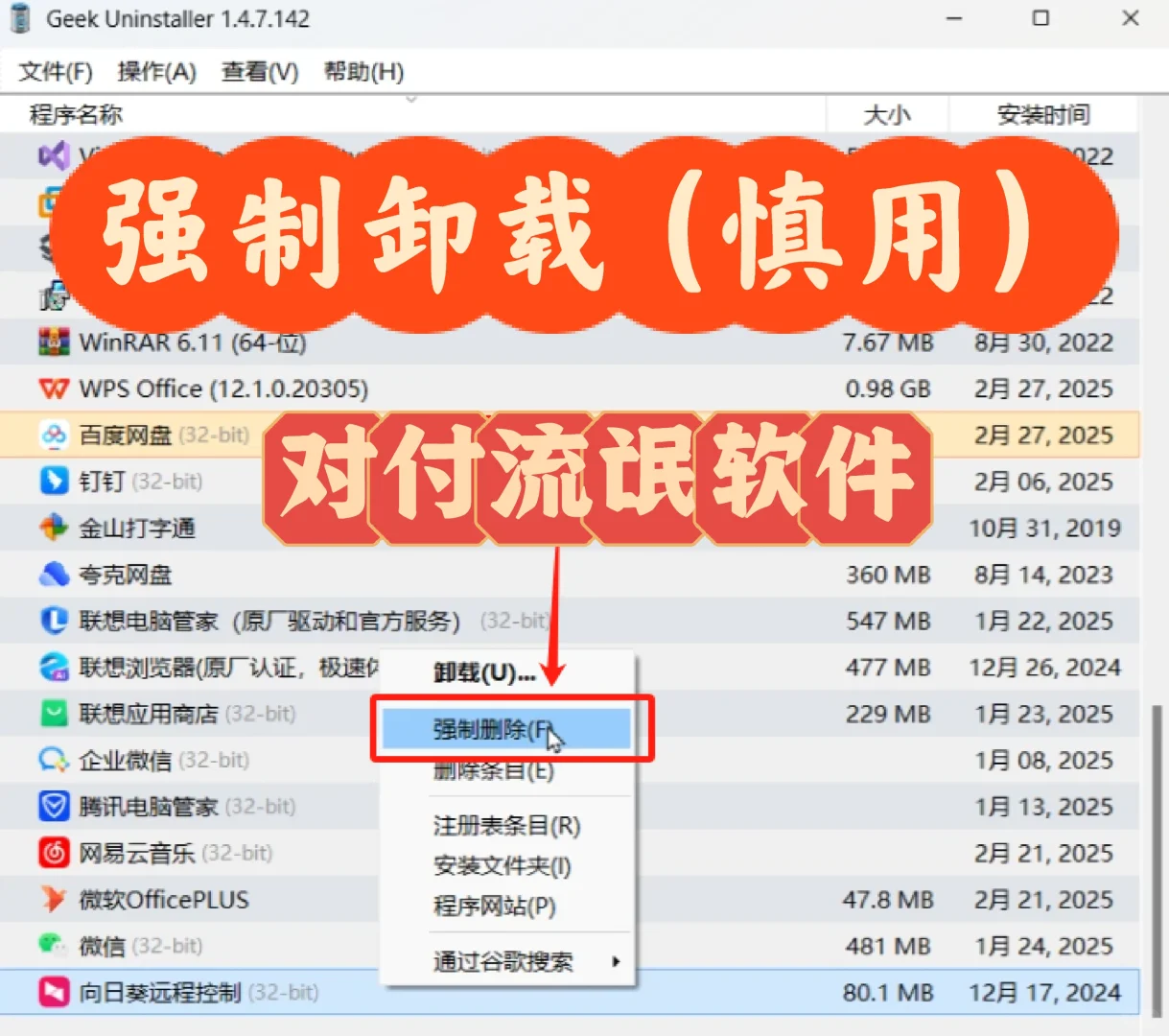Open 注册表条目(R) from the context menu
Viewport: 1169px width, 1036px height.
[x=505, y=825]
